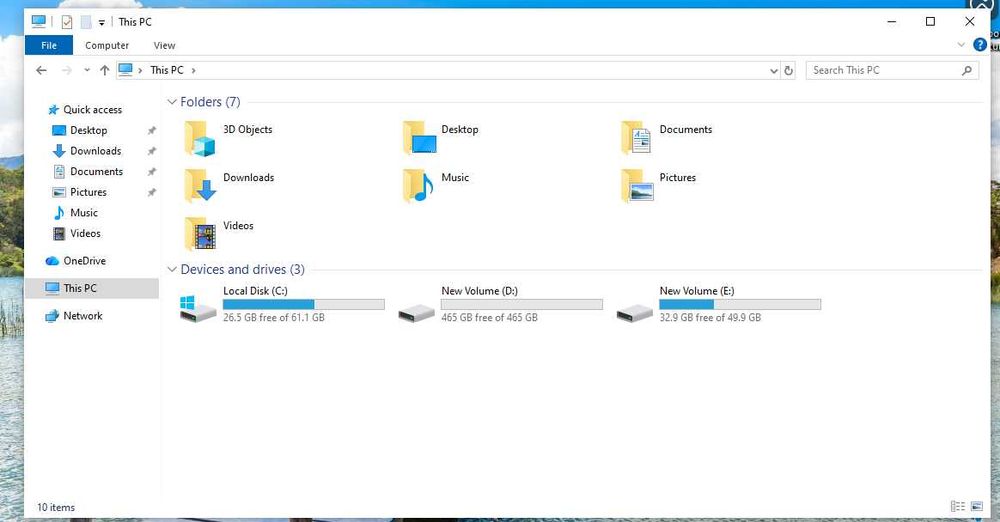
Task: Click the Properties icon in the quick access toolbar
Action: pyautogui.click(x=67, y=22)
